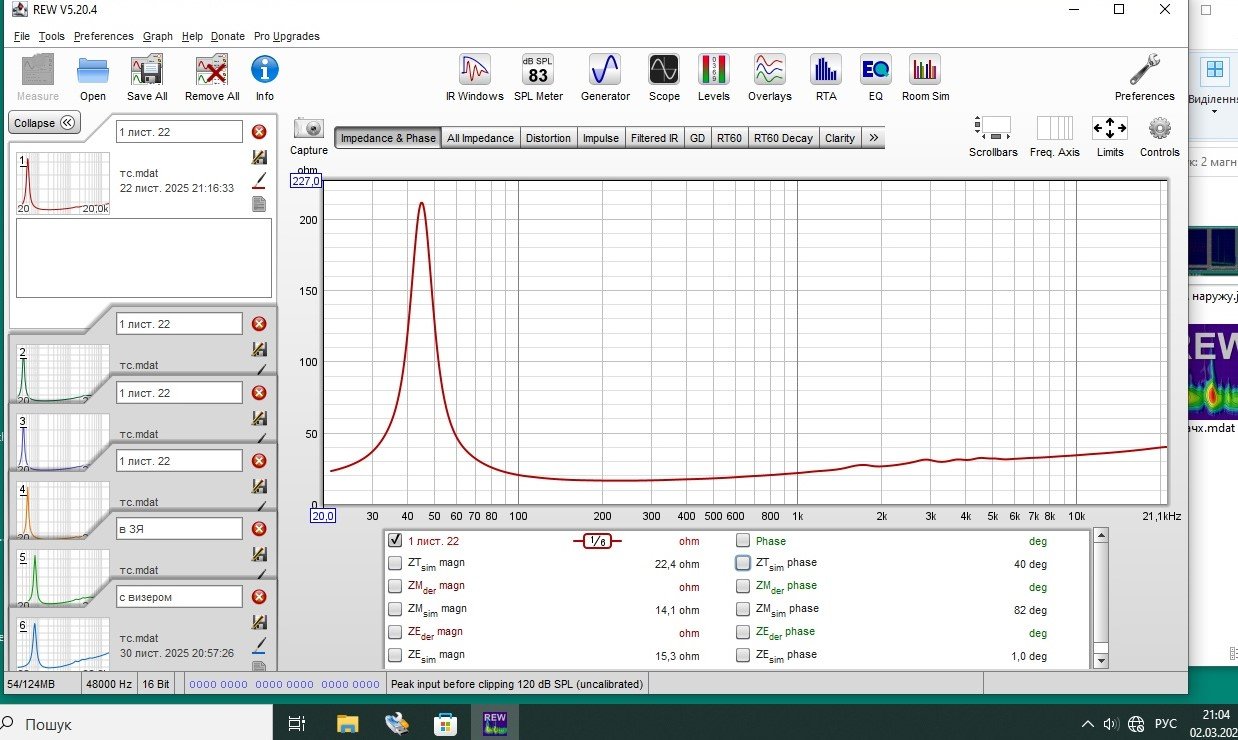Image resolution: width=1238 pixels, height=740 pixels.
Task: Capture the graph with the camera icon
Action: click(309, 128)
